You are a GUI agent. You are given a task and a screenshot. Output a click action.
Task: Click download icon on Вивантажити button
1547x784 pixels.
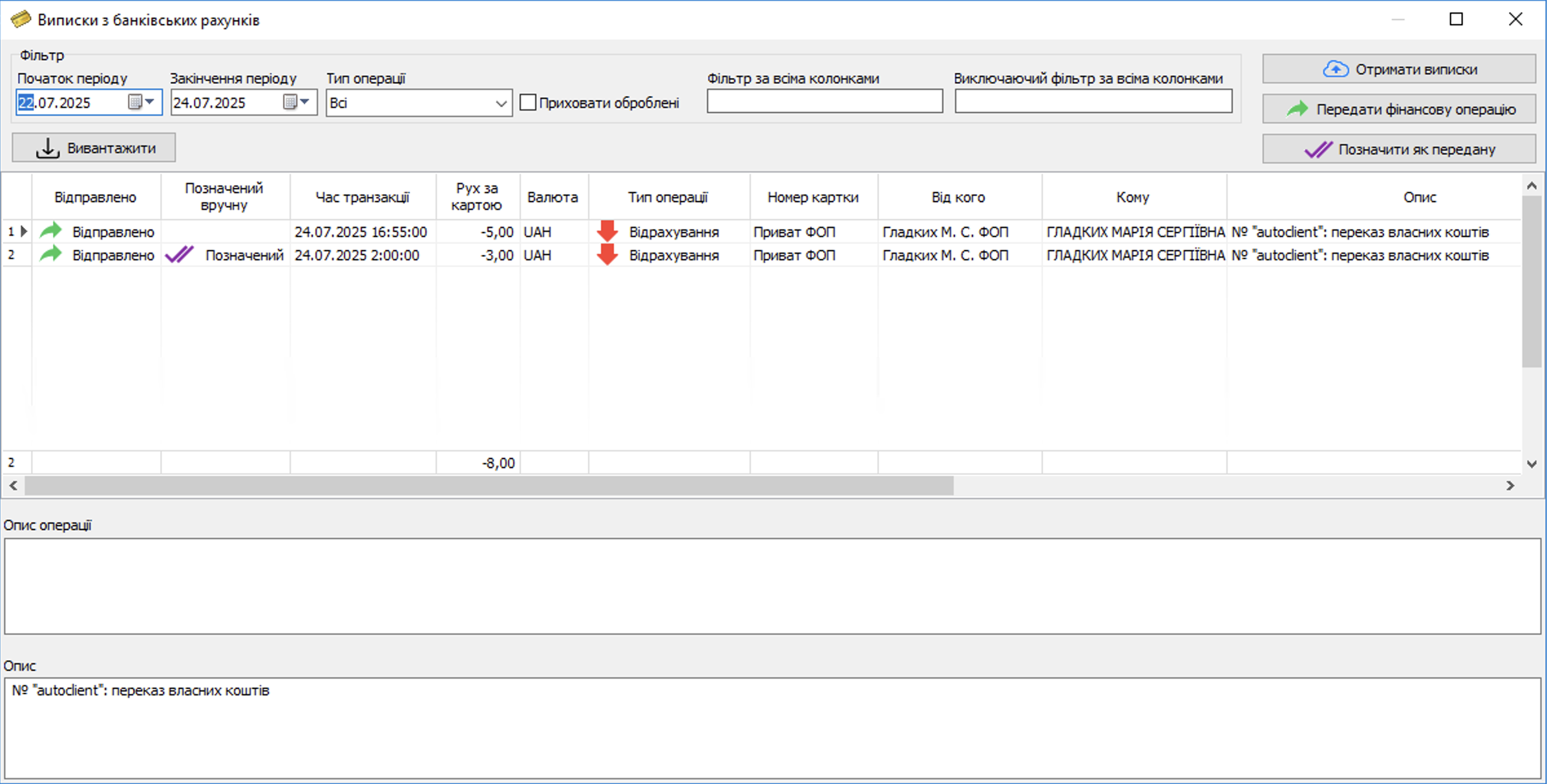tap(47, 148)
